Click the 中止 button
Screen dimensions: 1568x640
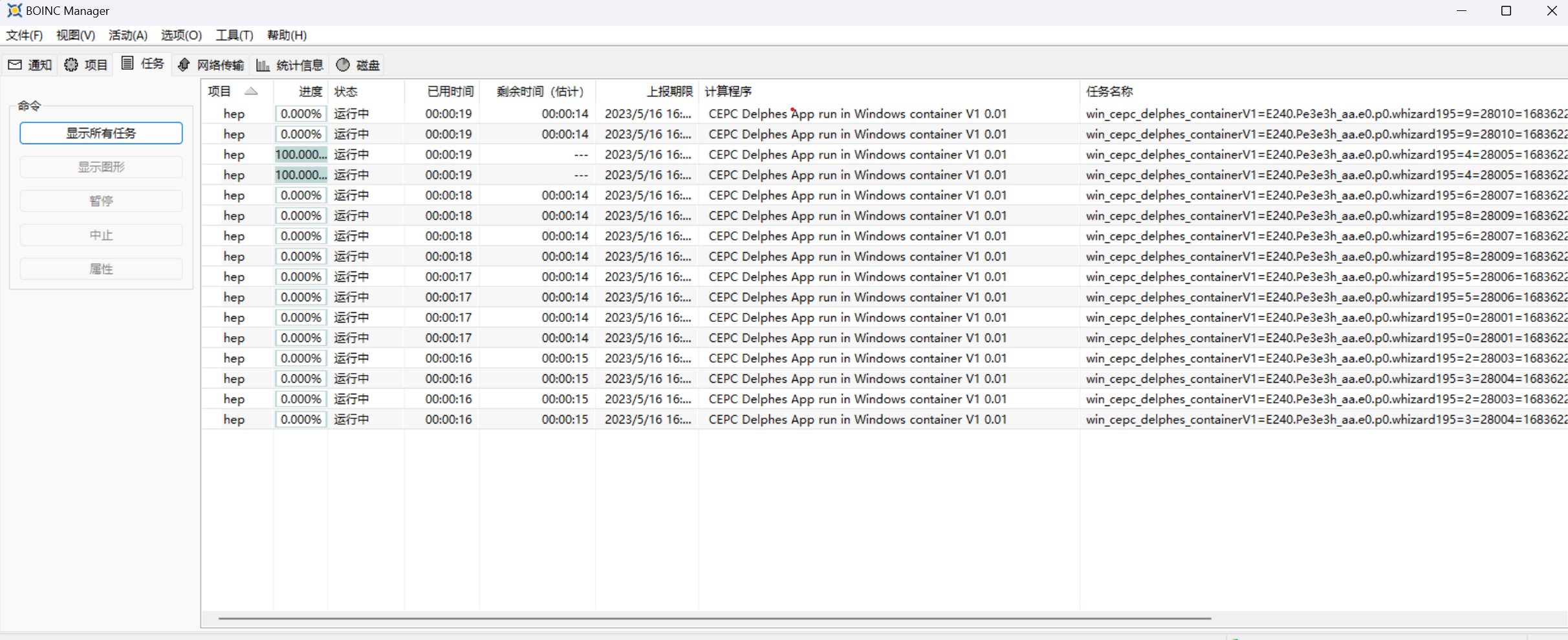[101, 235]
